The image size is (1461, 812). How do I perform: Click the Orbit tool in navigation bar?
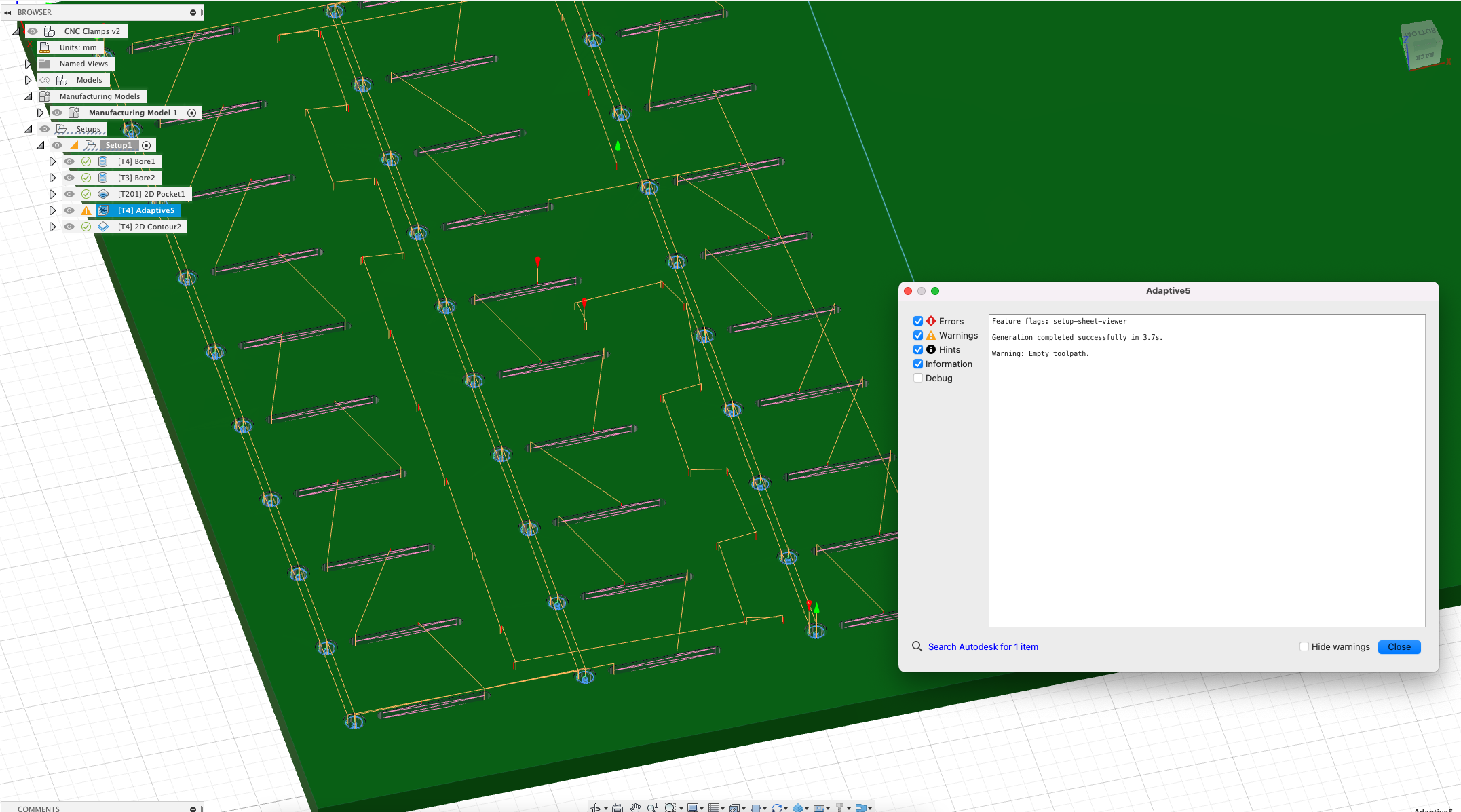(x=595, y=808)
